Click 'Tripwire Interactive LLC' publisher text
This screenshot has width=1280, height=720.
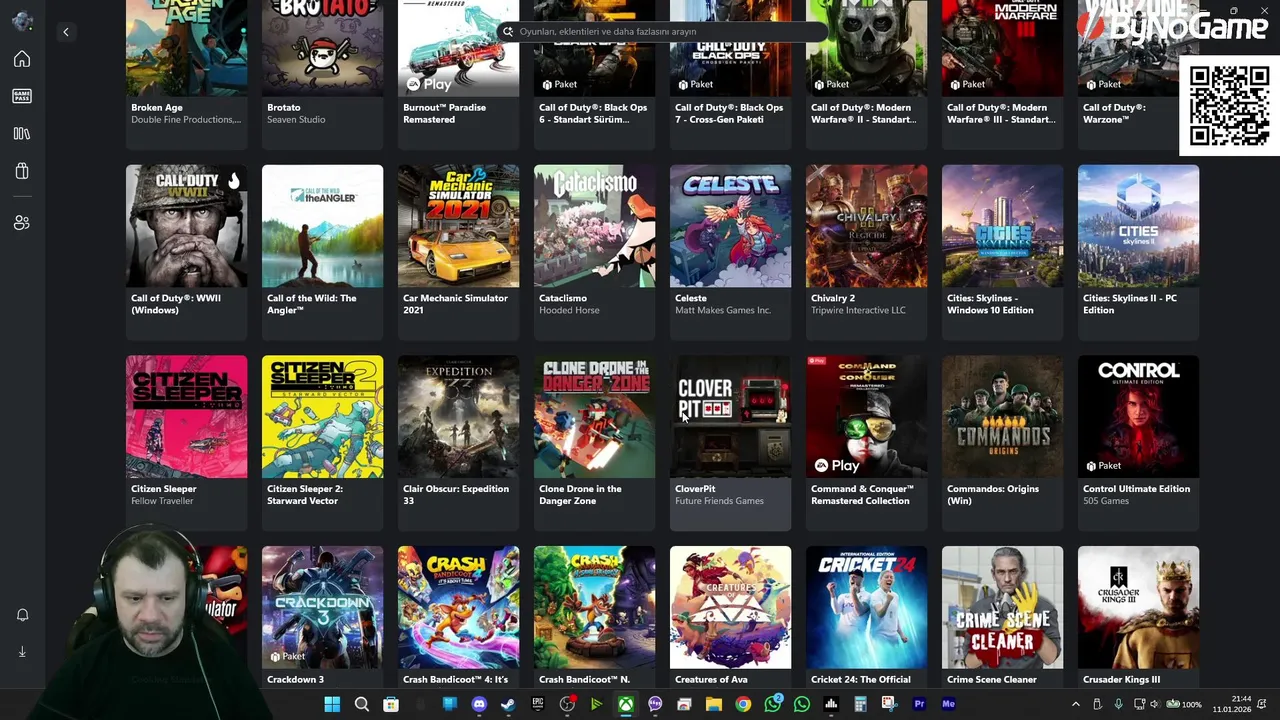(858, 310)
